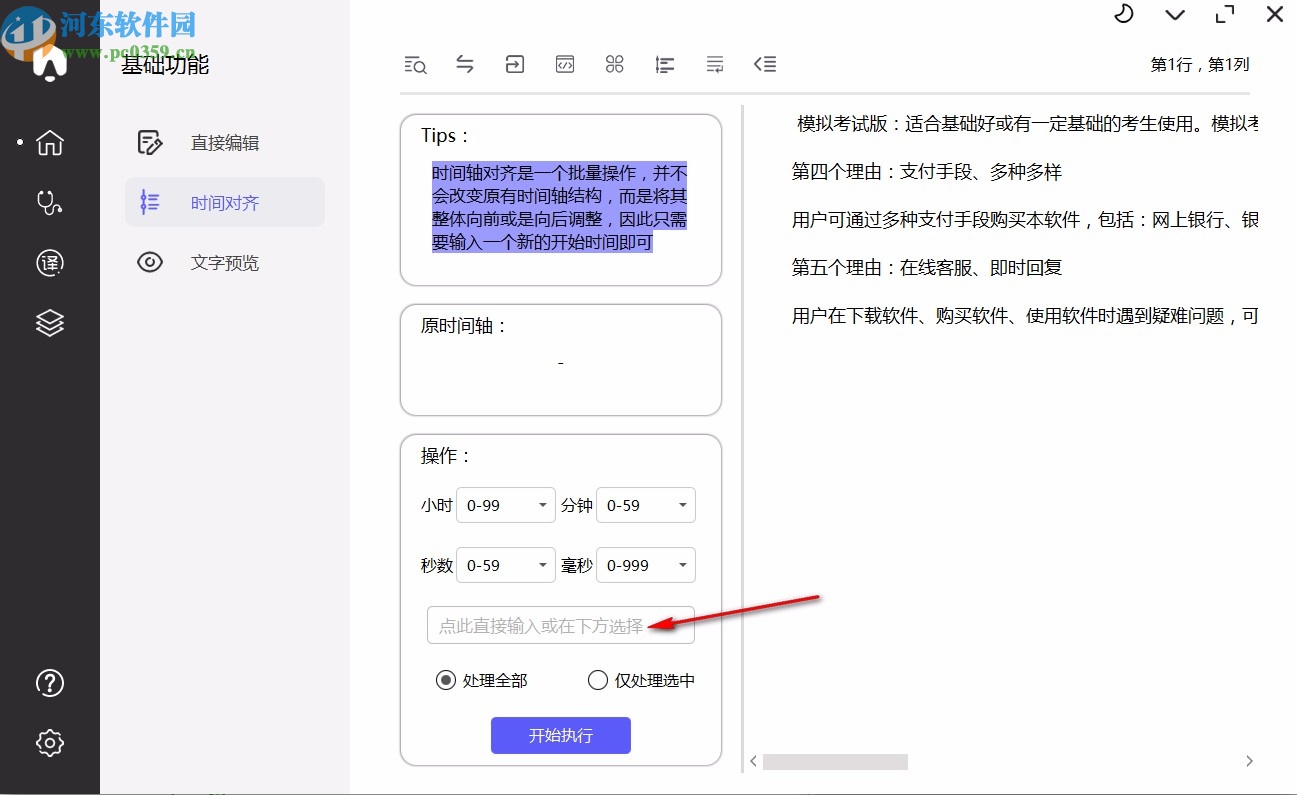1297x795 pixels.
Task: Click the history/undo icon at top right
Action: [1123, 15]
